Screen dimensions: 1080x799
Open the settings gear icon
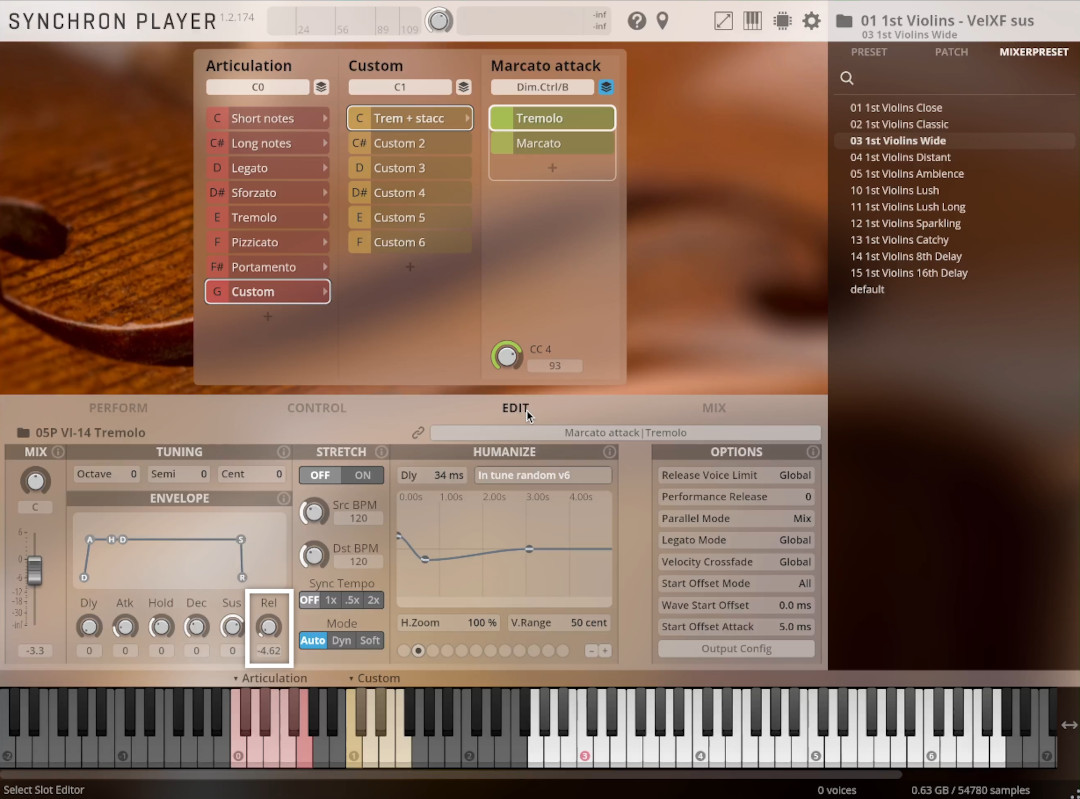[x=811, y=21]
